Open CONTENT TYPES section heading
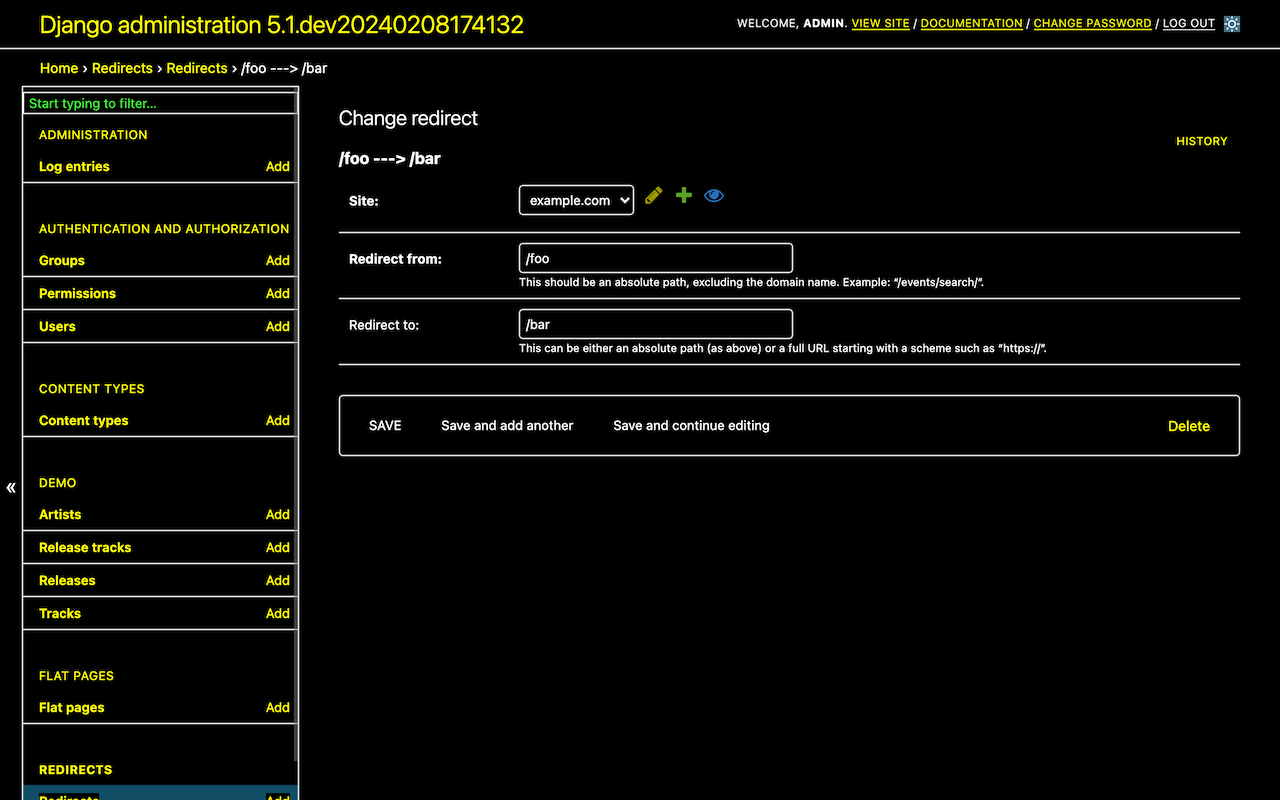Image resolution: width=1280 pixels, height=800 pixels. (92, 388)
